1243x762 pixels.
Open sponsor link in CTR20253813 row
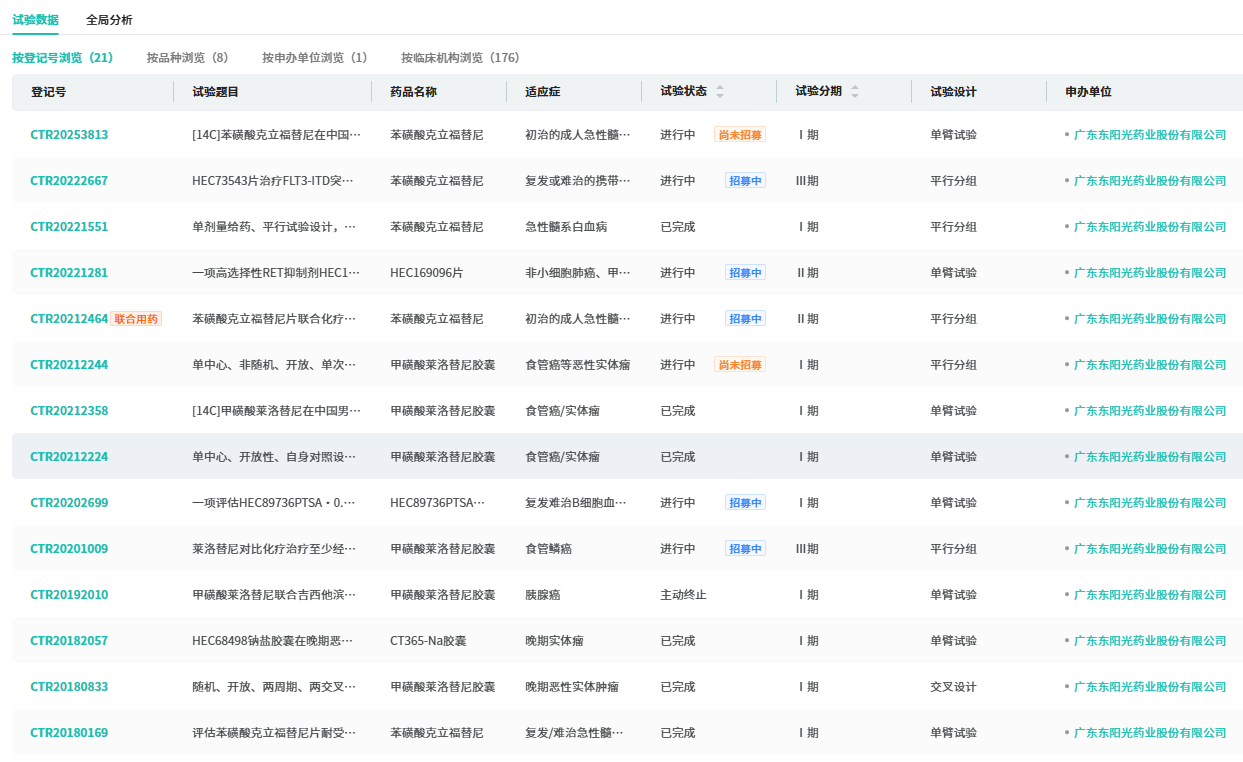click(1150, 135)
